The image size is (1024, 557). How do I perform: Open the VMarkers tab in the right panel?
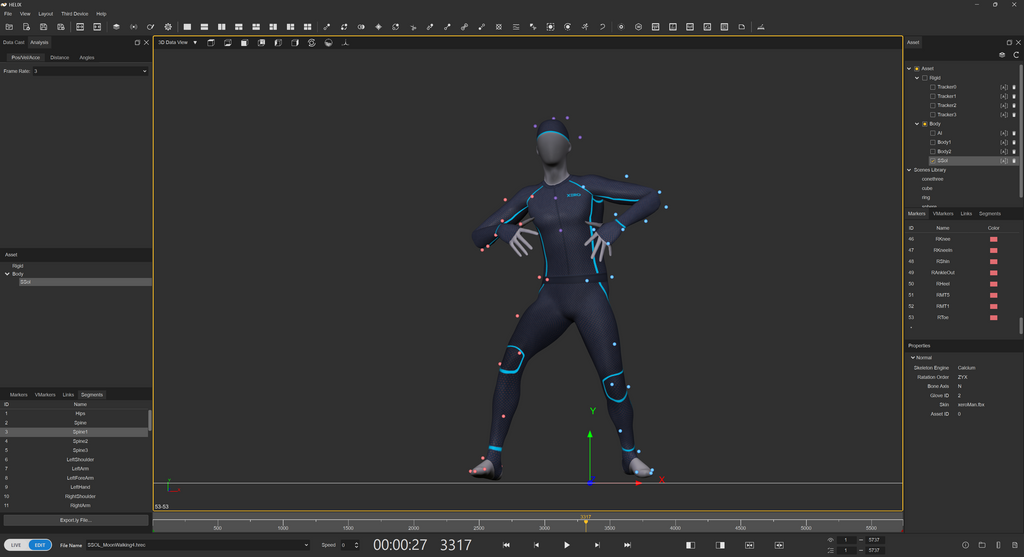coord(943,214)
